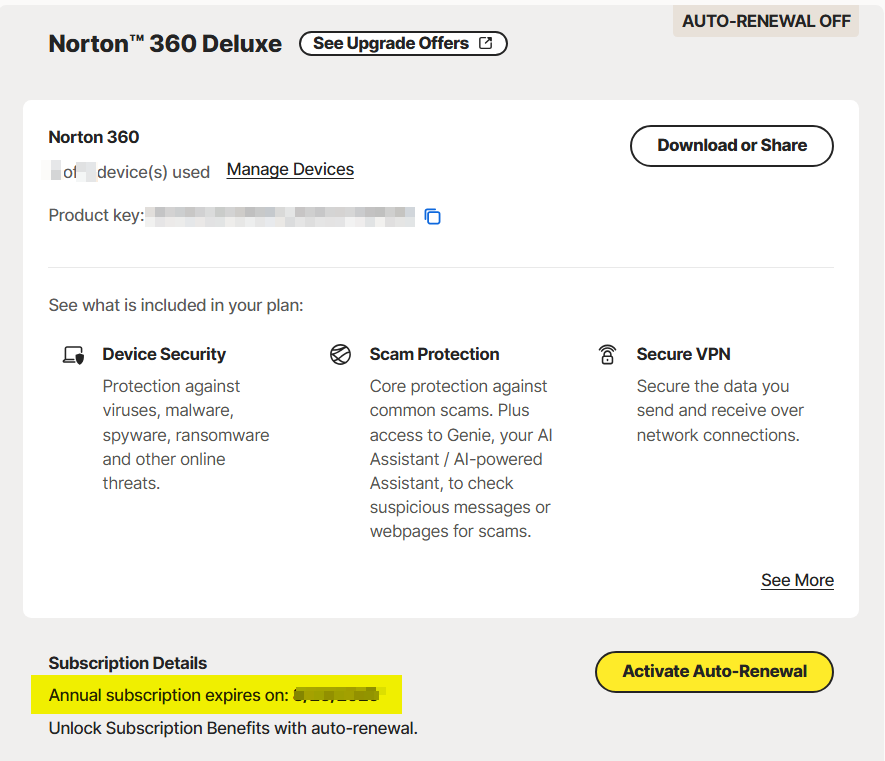Image resolution: width=885 pixels, height=761 pixels.
Task: Select the Scam Protection heading
Action: click(434, 354)
